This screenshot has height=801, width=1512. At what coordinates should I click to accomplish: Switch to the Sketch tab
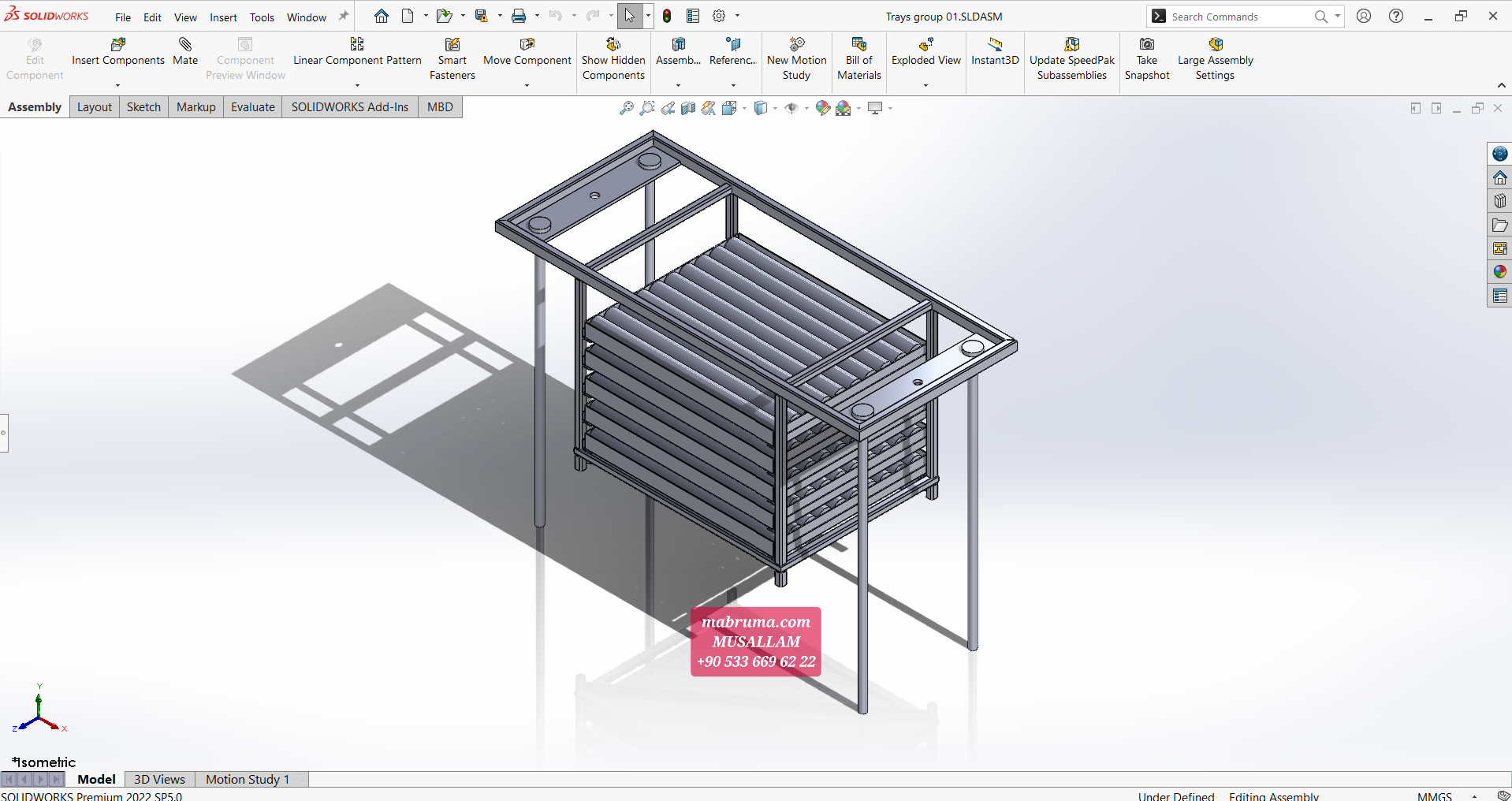(143, 107)
